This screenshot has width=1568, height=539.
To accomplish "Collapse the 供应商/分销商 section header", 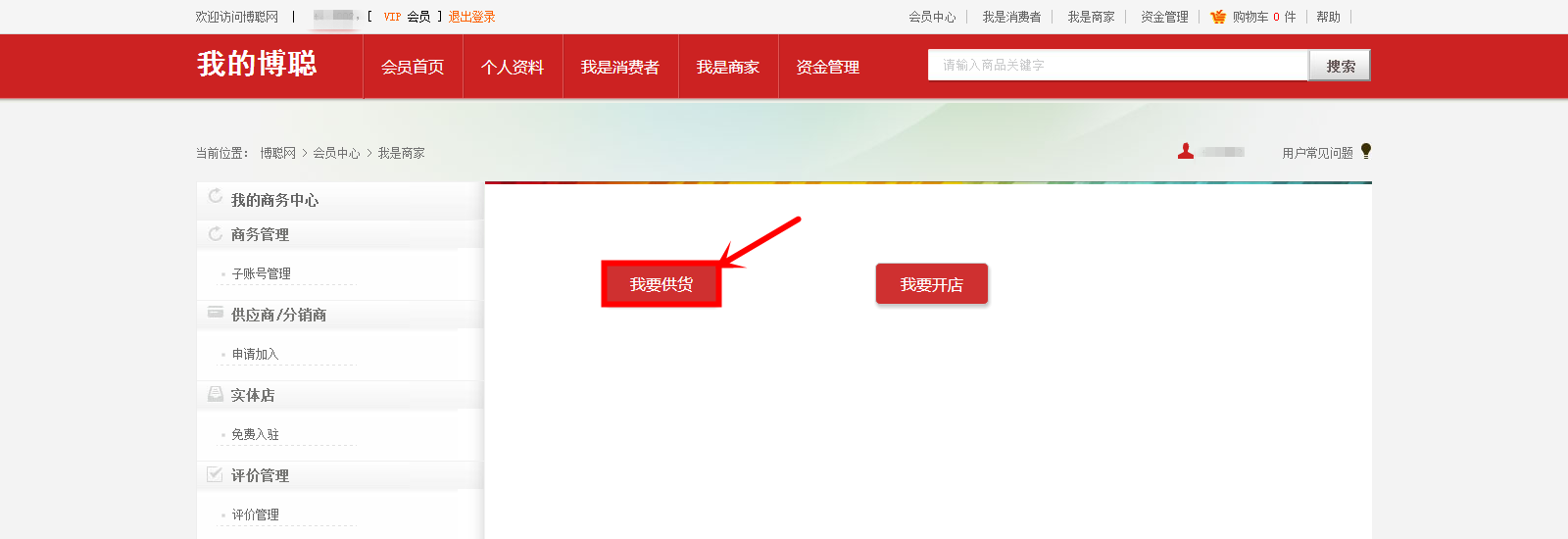I will (x=340, y=315).
